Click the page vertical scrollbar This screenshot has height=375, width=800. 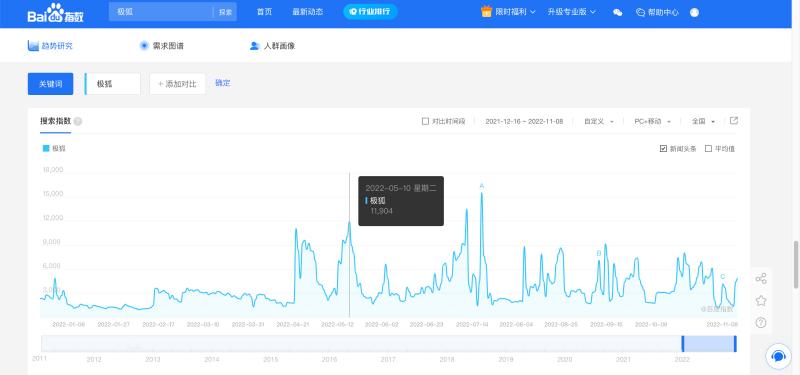(796, 265)
